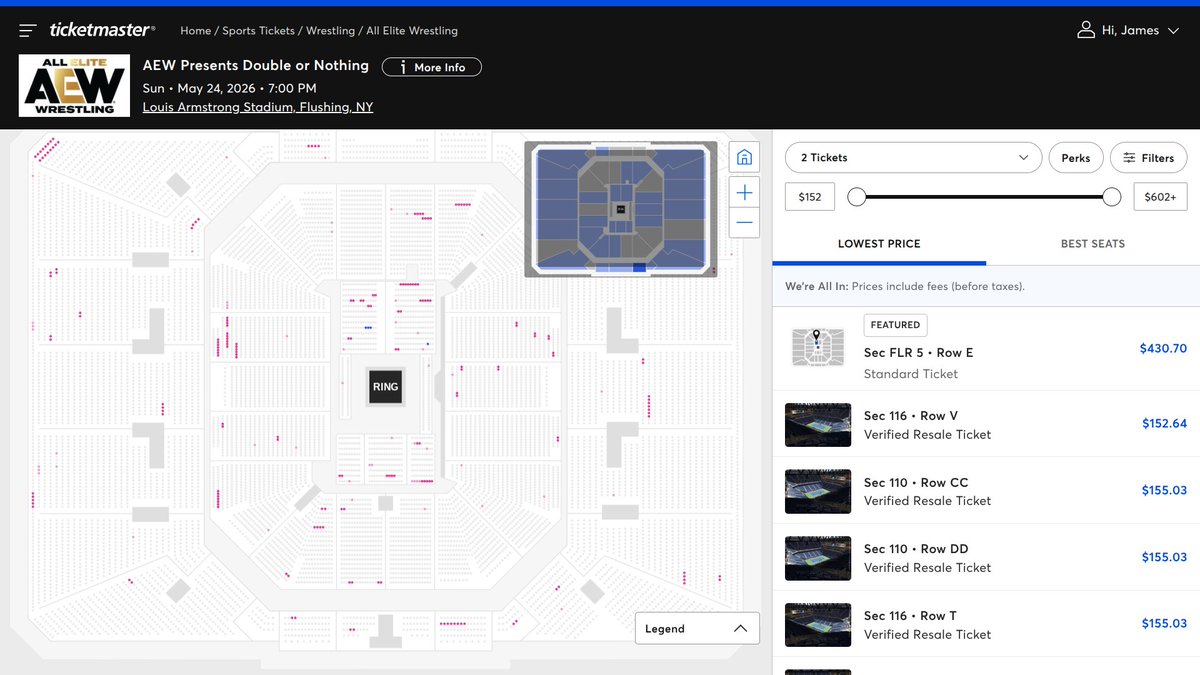Switch to the LOWEST PRICE tab
The height and width of the screenshot is (675, 1200).
[879, 244]
